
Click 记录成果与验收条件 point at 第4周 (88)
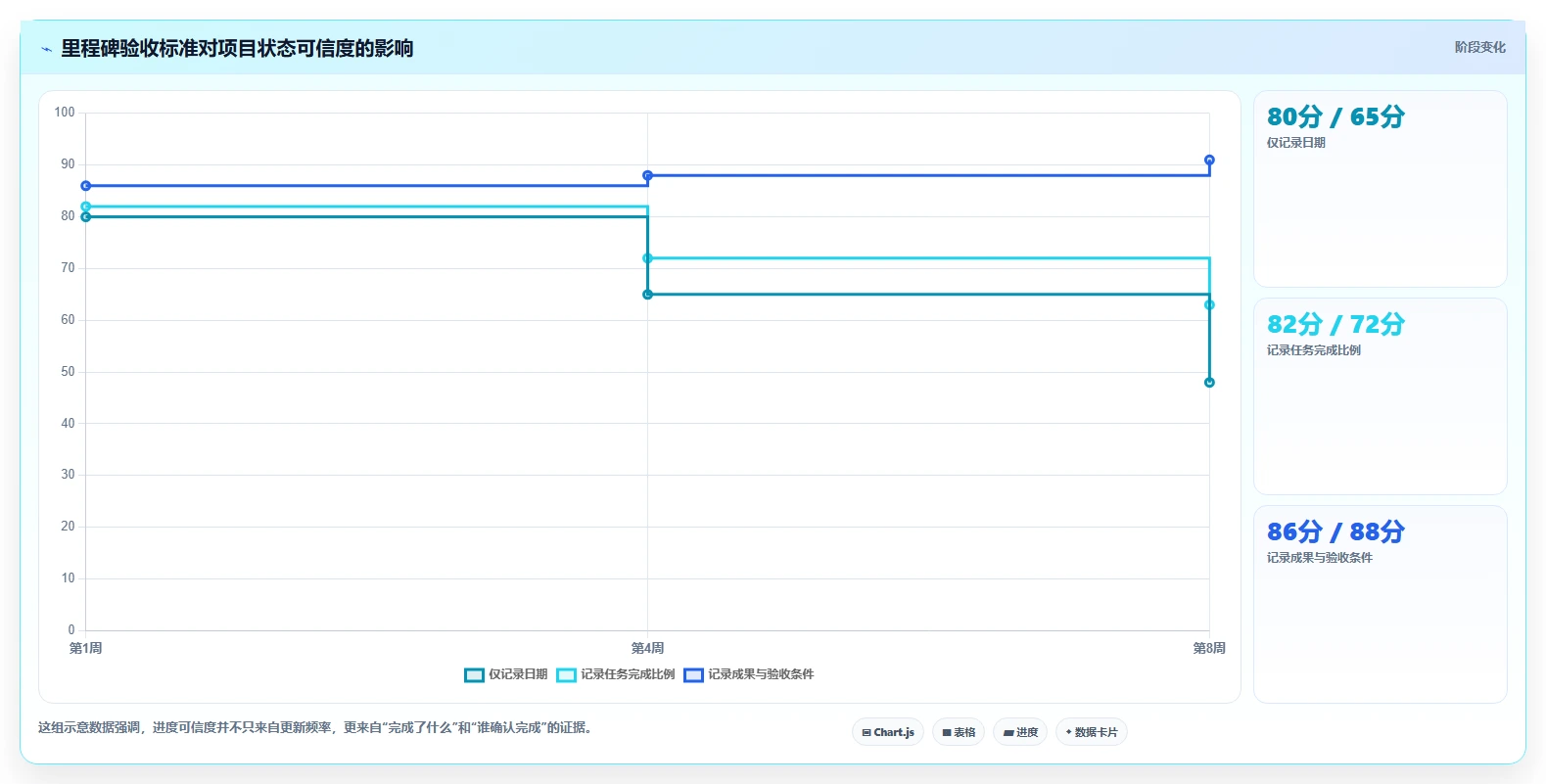(x=647, y=175)
